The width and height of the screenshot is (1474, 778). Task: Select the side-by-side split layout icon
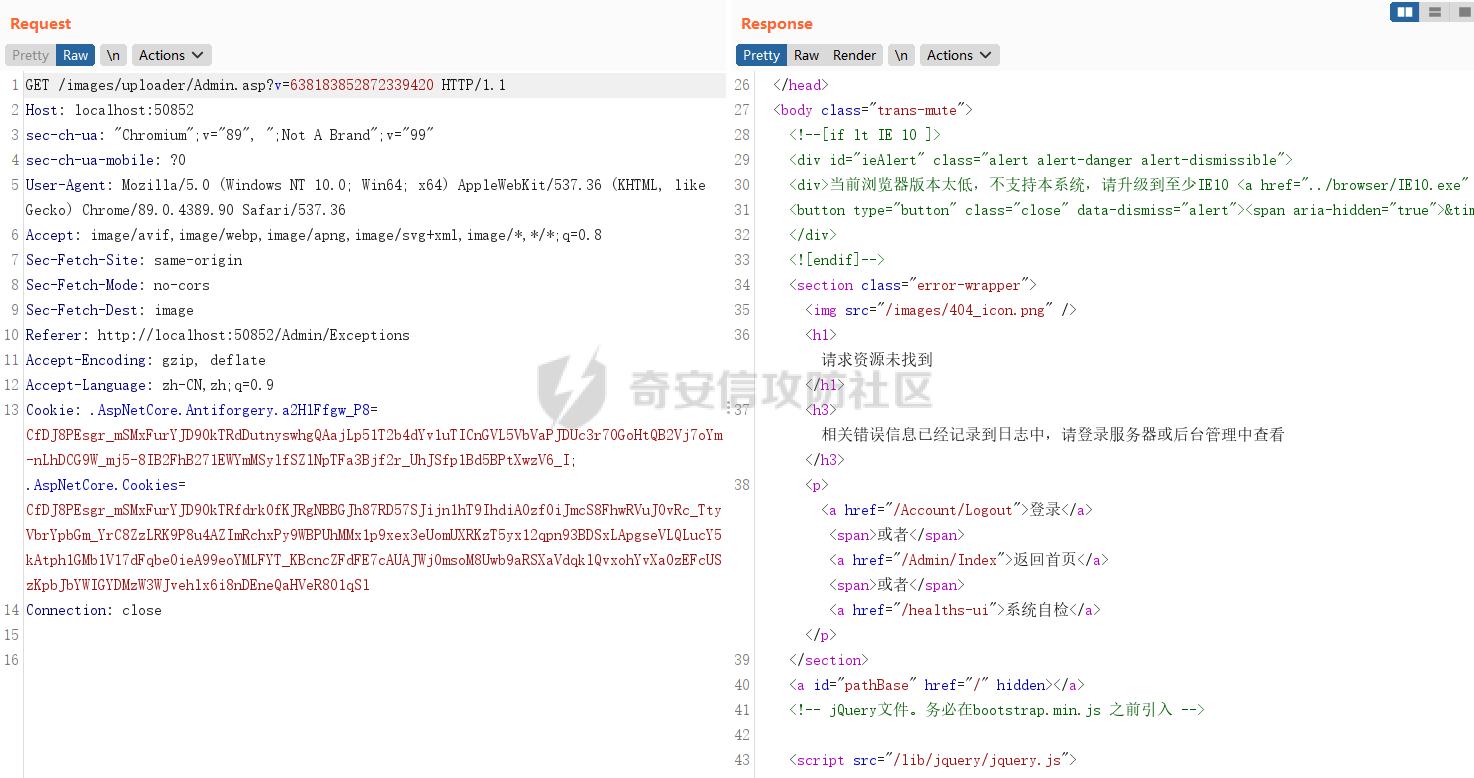1404,12
